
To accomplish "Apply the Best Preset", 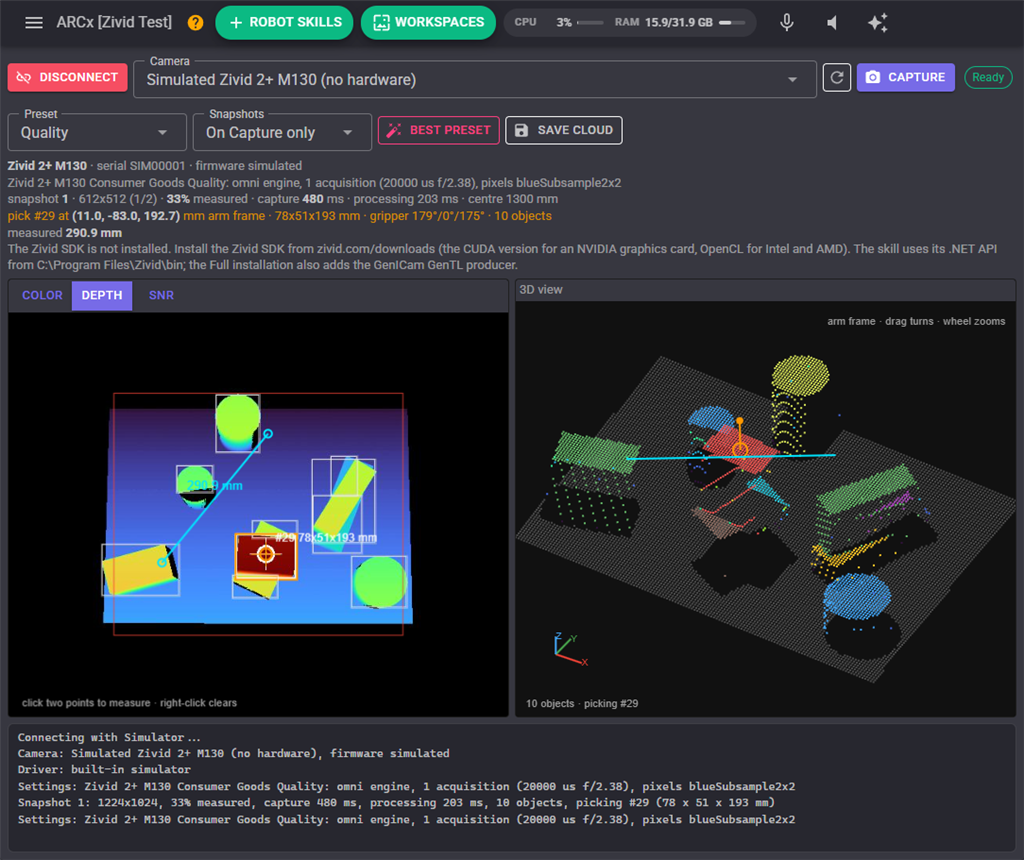I will 439,130.
